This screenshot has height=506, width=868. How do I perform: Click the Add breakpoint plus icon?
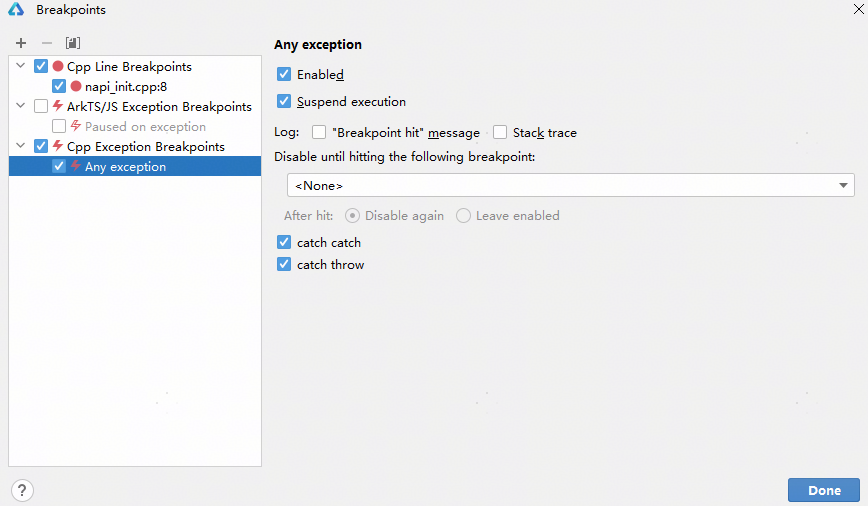click(21, 43)
